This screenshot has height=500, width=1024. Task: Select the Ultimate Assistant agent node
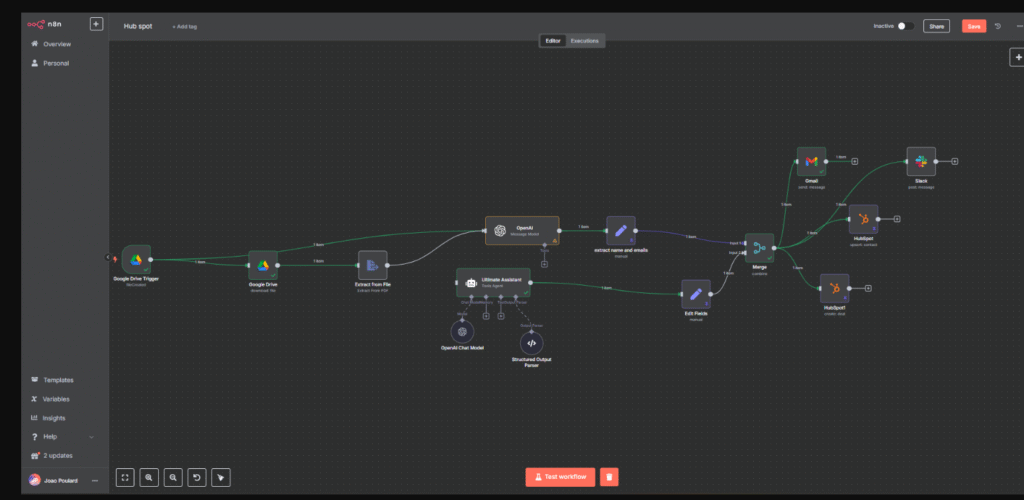493,283
